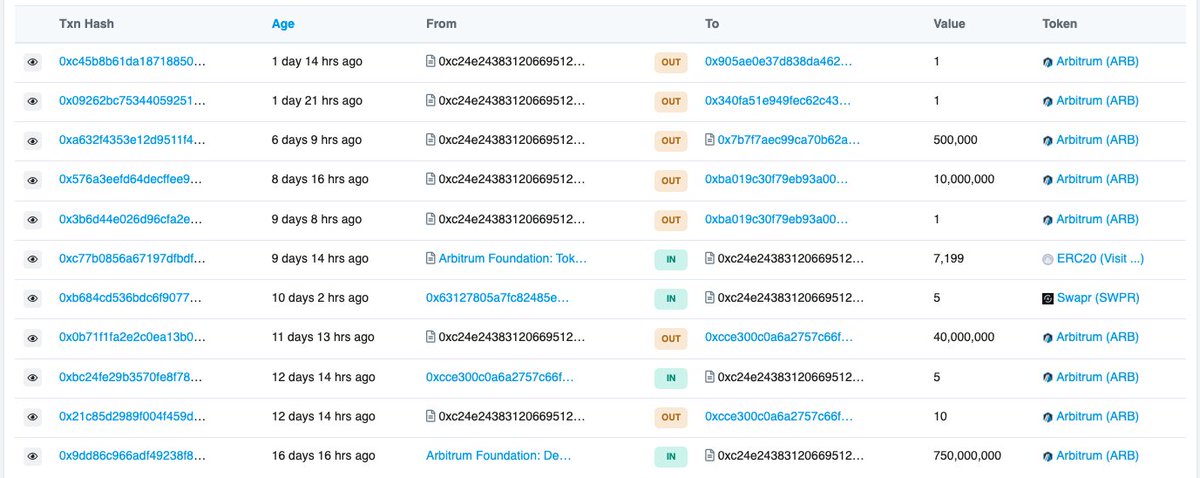
Task: Open eye preview for hash 0xbc24fe29b3570fe8f78
Action: [x=32, y=377]
